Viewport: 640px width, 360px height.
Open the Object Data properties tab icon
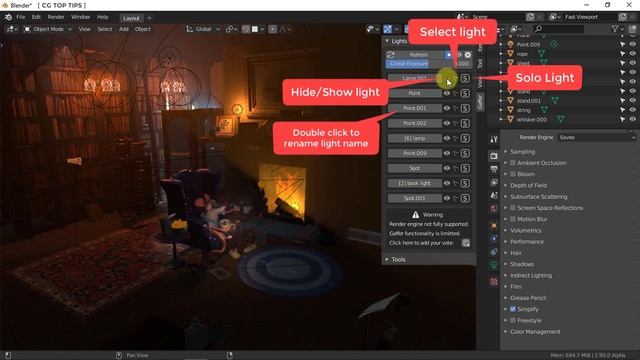pos(494,265)
